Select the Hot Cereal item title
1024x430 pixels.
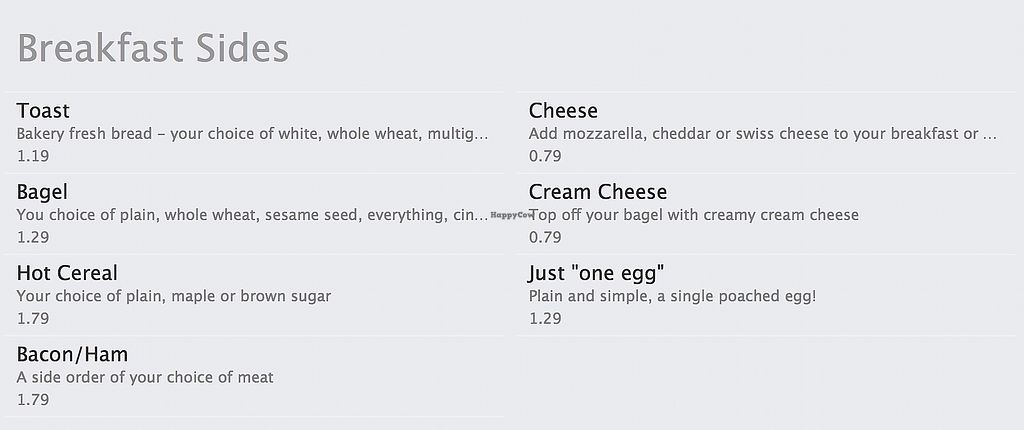click(x=67, y=273)
